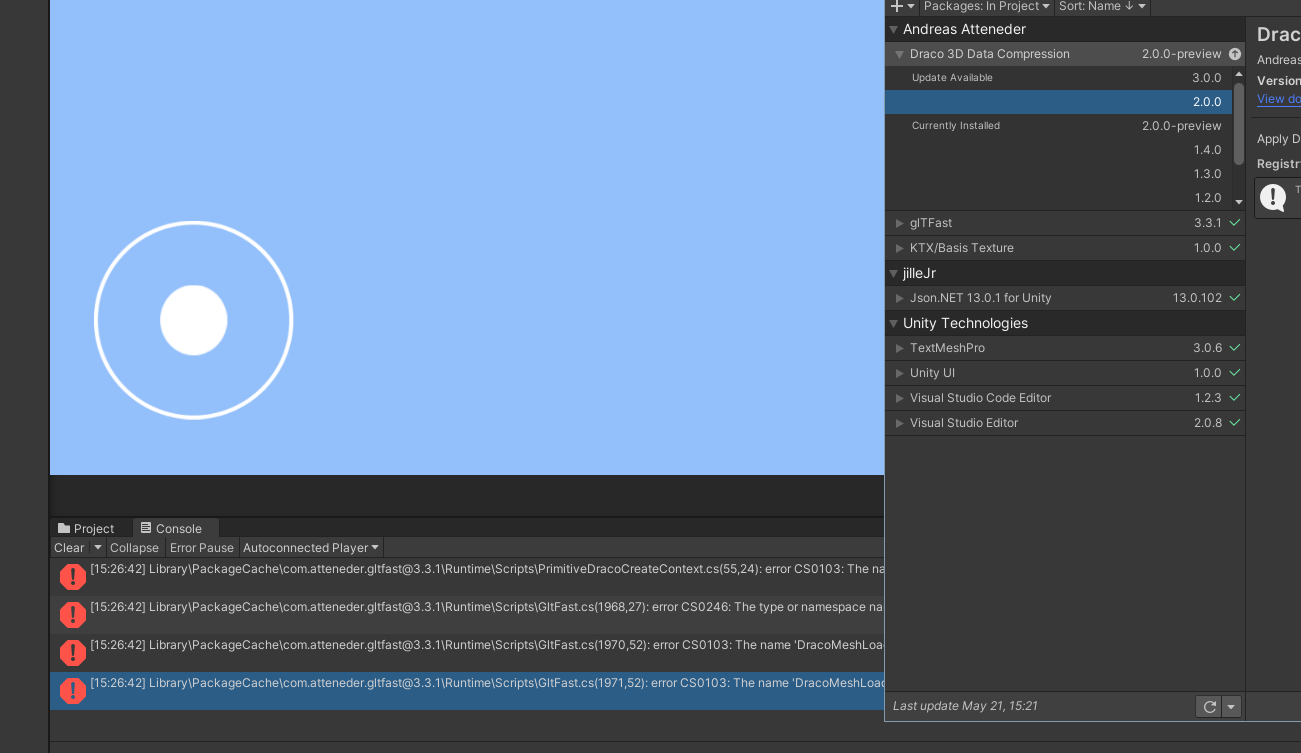Click the warning icon in the Draco details panel
1301x753 pixels.
coord(1274,197)
